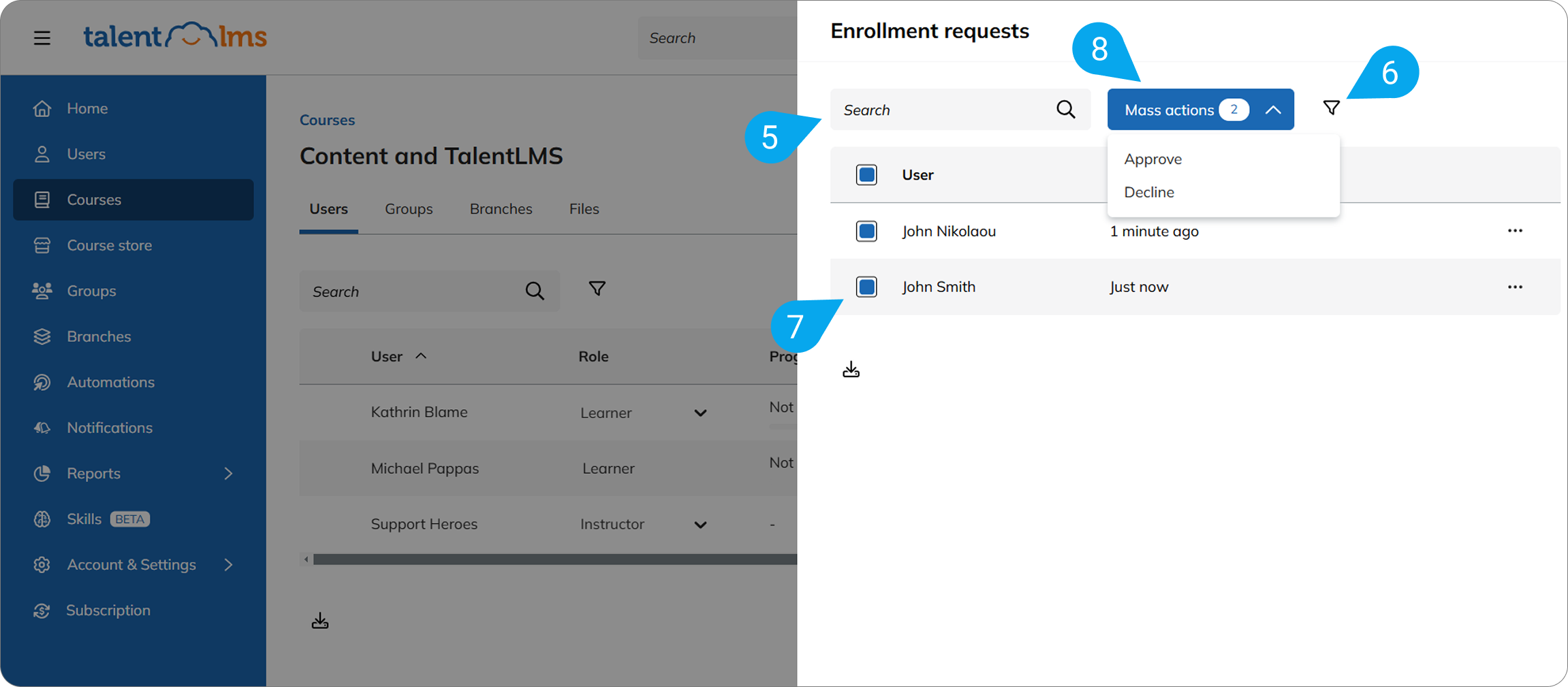This screenshot has width=1568, height=687.
Task: Open Subscription in the sidebar
Action: pyautogui.click(x=133, y=610)
